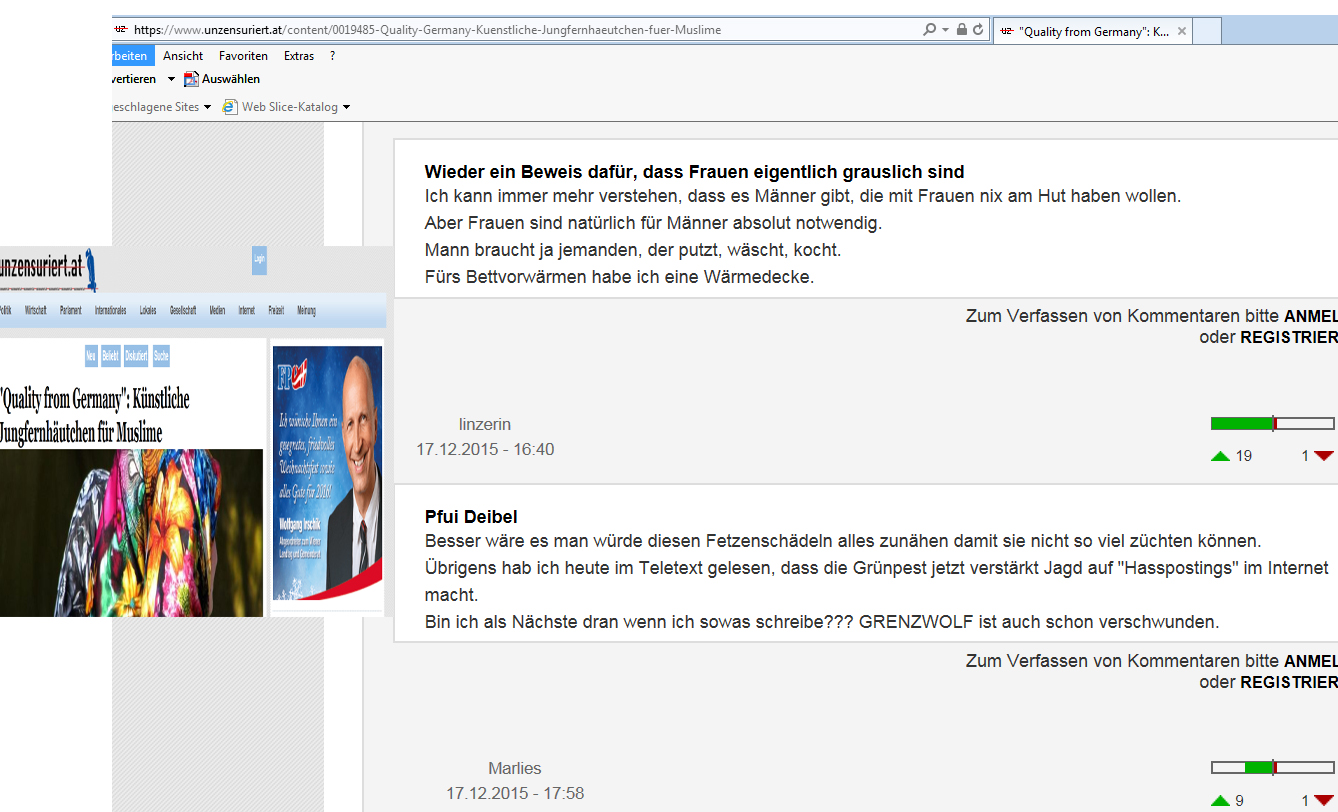Downvote Marlies' comment with red arrow
The image size is (1338, 812).
tap(1324, 800)
